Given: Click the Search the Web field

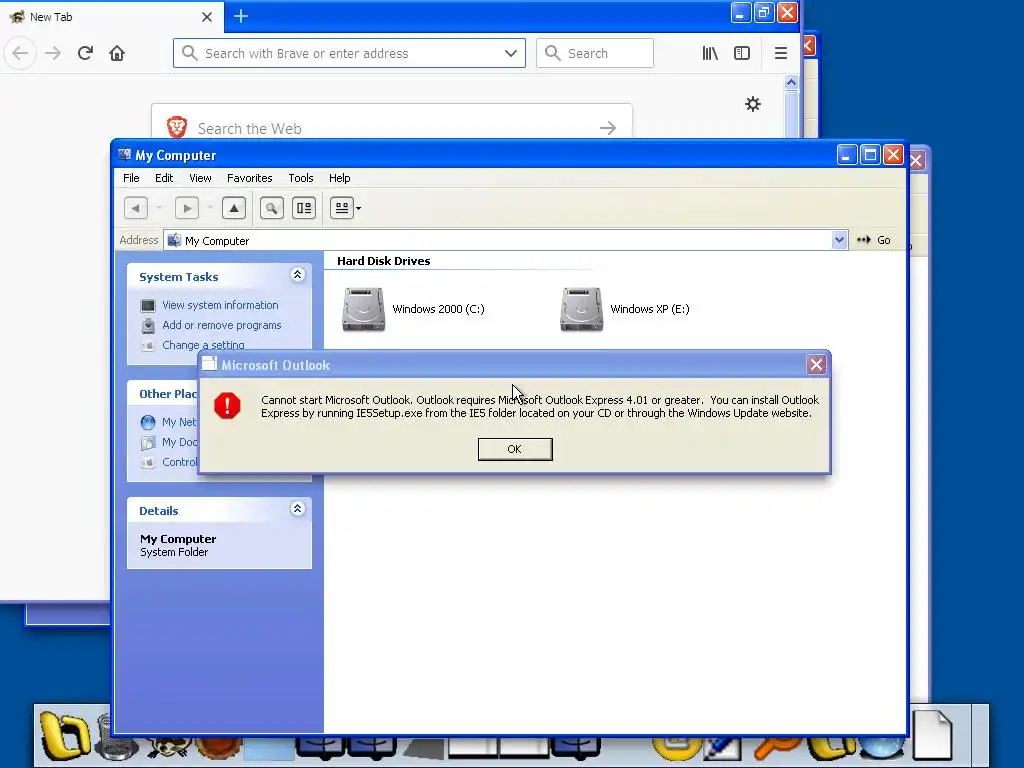Looking at the screenshot, I should (392, 122).
